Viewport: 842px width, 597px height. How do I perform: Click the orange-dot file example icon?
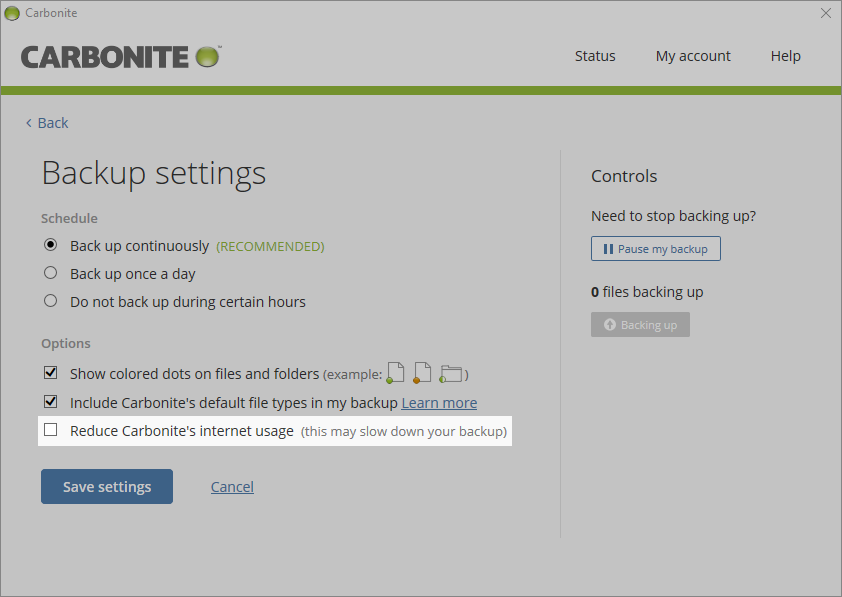(421, 371)
